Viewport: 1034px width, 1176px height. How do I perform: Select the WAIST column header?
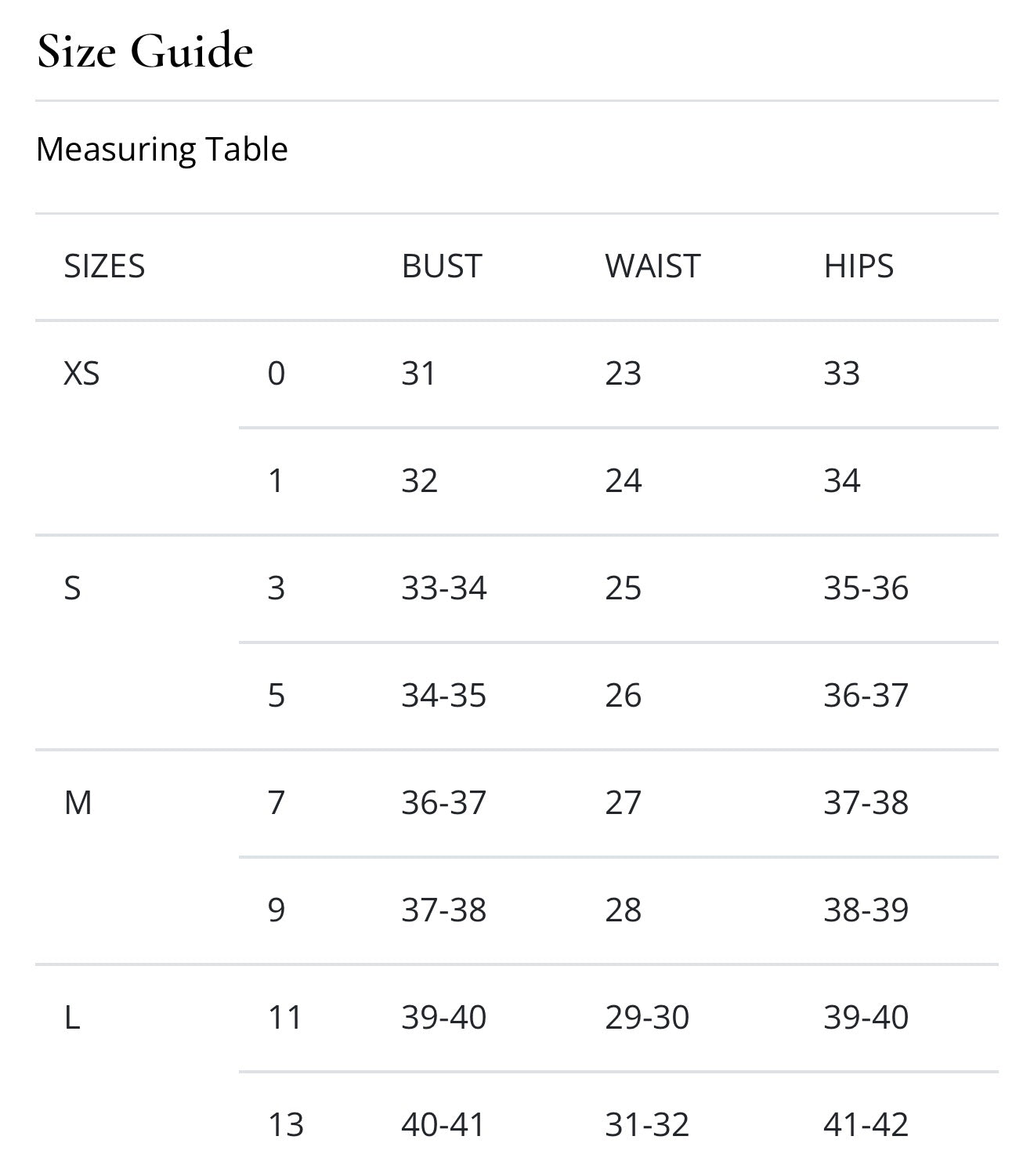653,266
